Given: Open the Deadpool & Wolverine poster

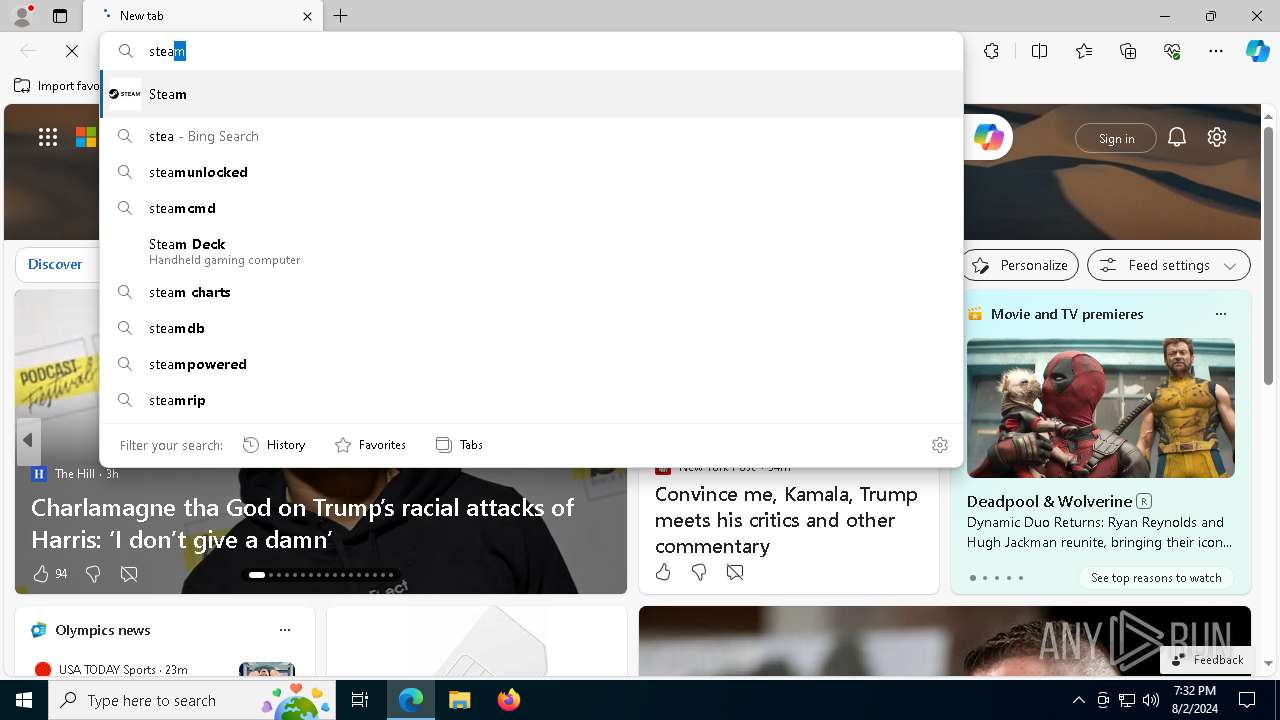Looking at the screenshot, I should (x=1100, y=408).
